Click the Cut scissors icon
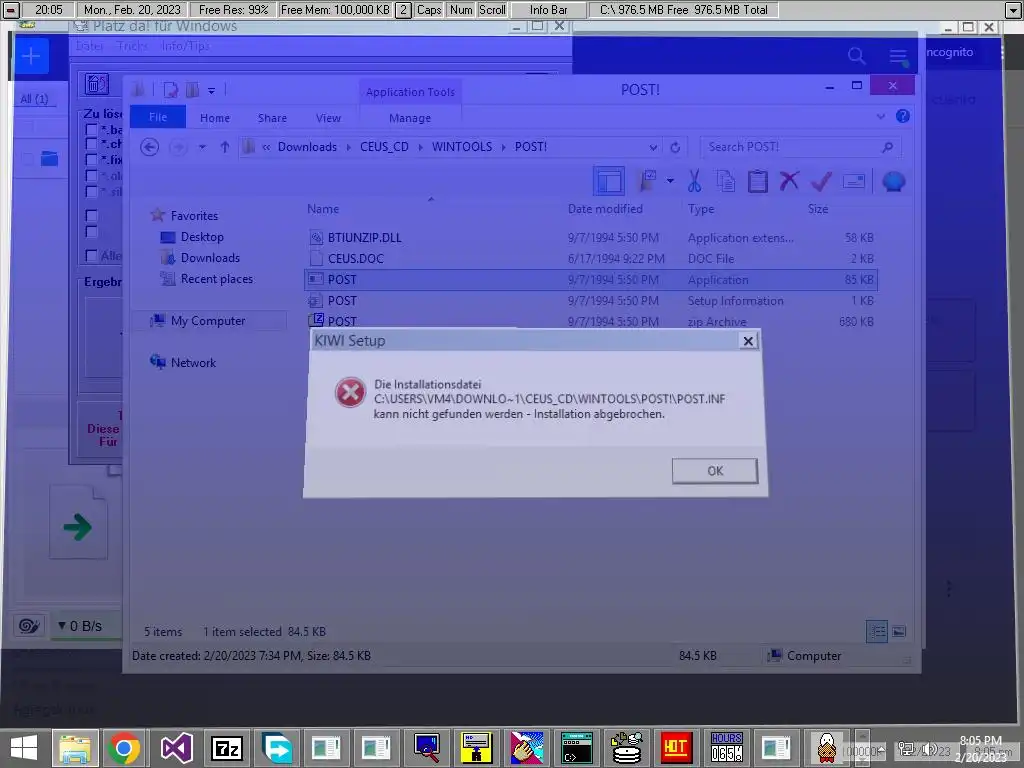1024x768 pixels. [x=694, y=181]
